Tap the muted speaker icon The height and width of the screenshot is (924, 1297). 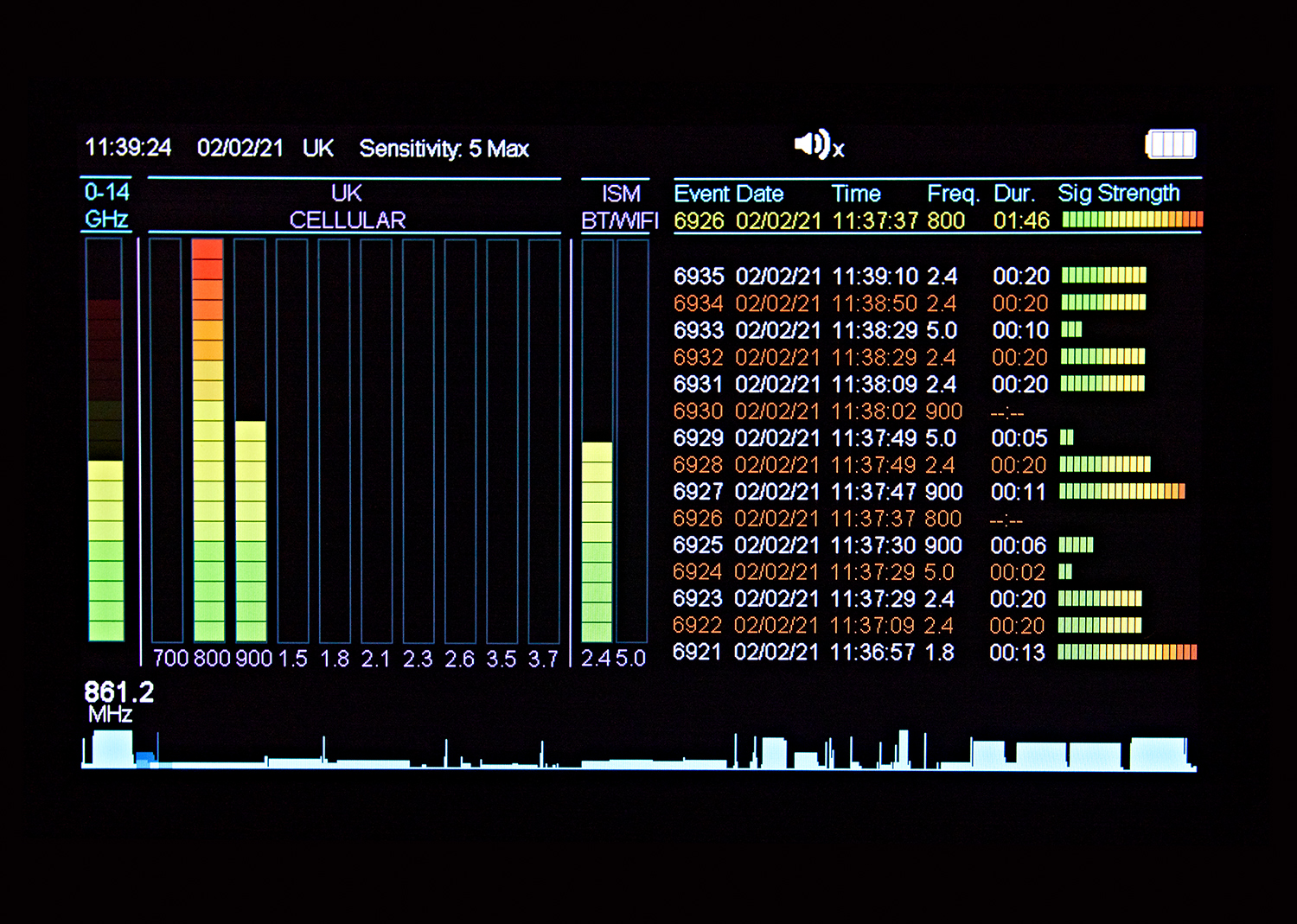(x=818, y=145)
